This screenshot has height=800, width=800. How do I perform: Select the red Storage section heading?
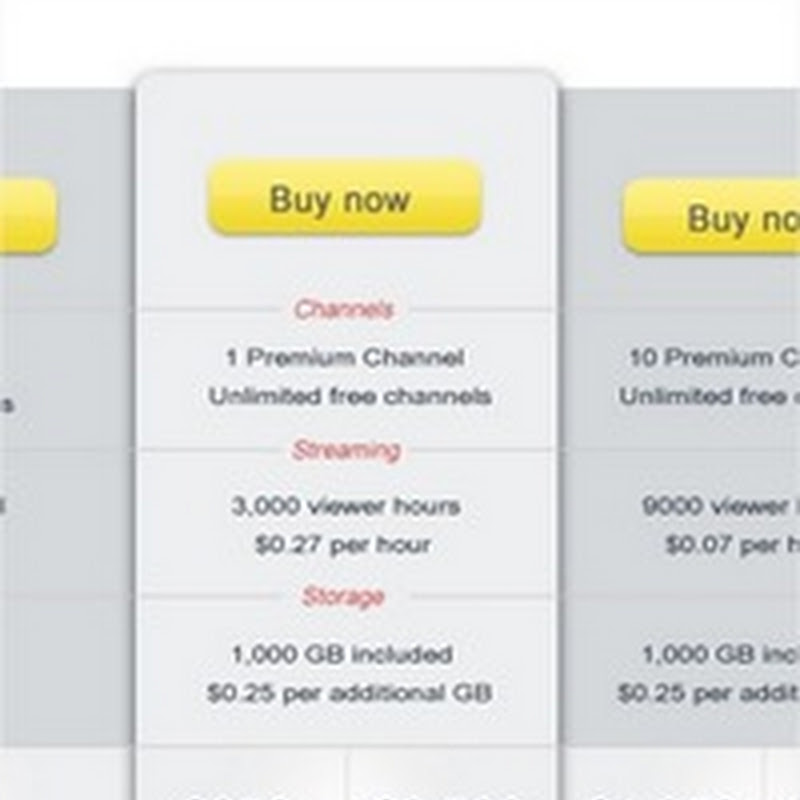pos(343,597)
